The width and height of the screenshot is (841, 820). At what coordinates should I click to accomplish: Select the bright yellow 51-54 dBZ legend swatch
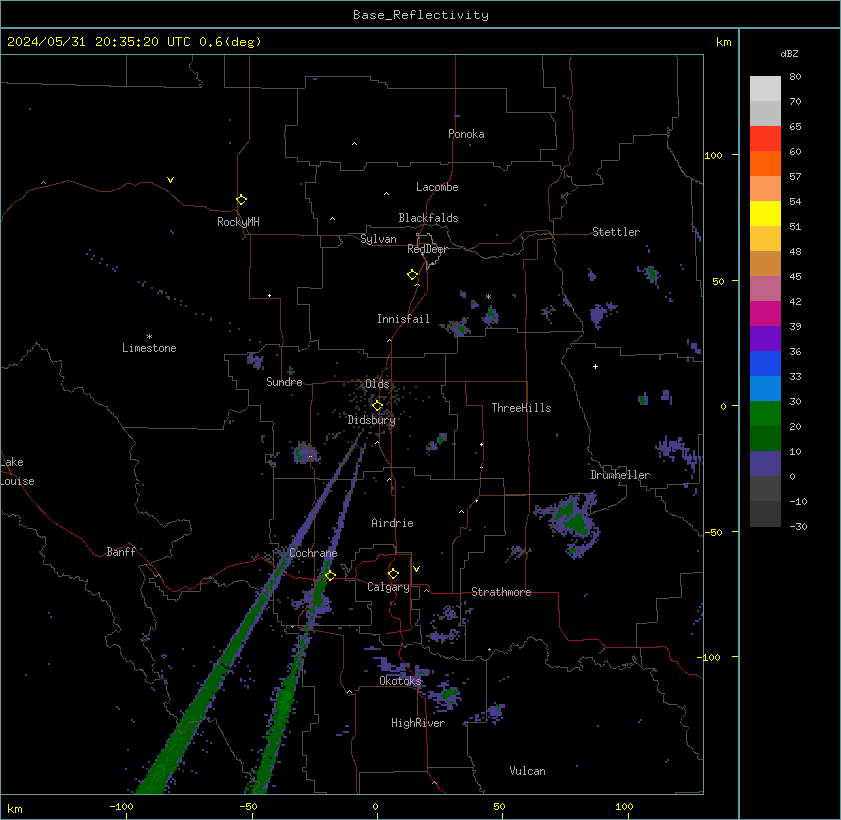pyautogui.click(x=765, y=213)
